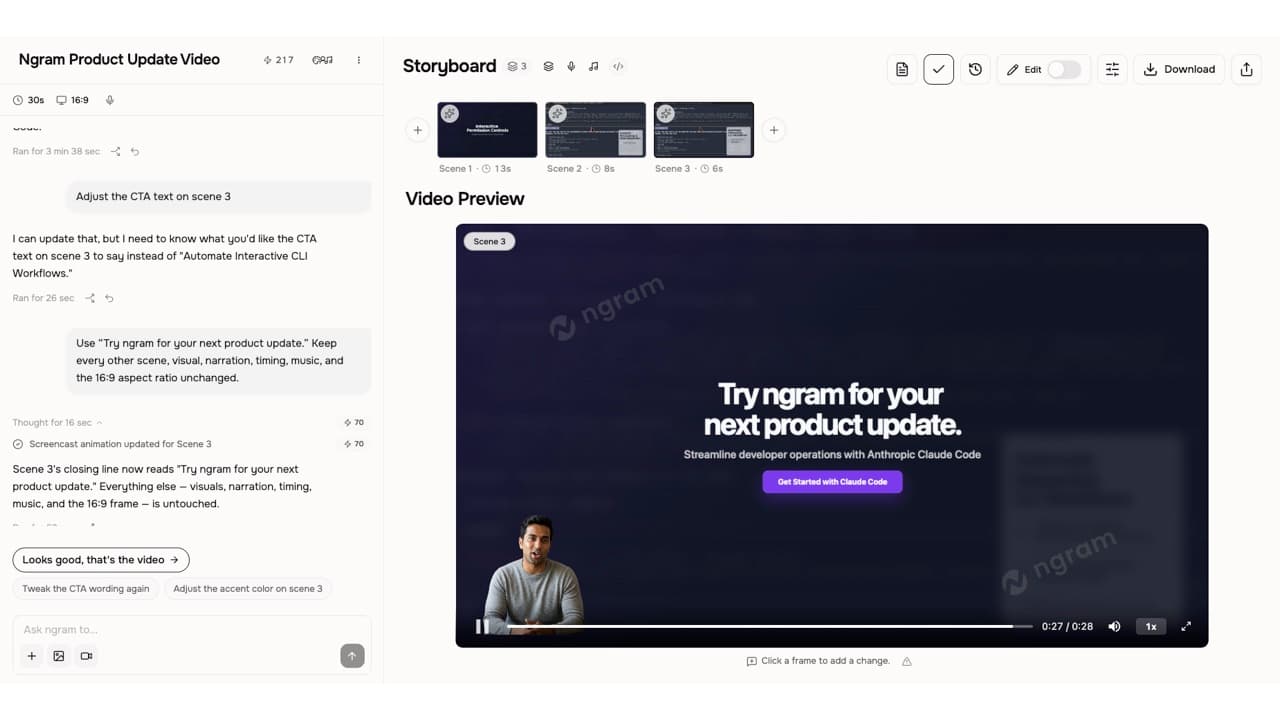
Task: Click the Download button
Action: (1179, 69)
